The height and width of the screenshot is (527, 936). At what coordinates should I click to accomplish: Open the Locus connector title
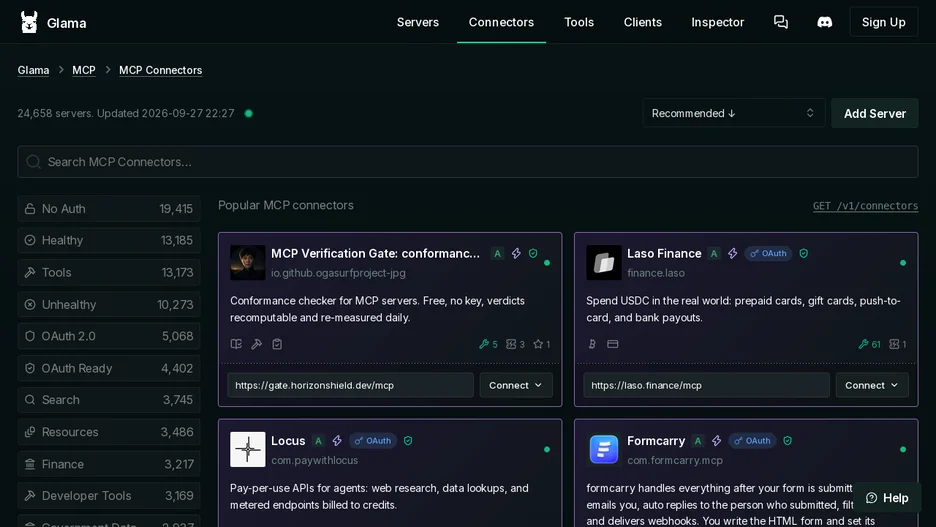click(288, 440)
